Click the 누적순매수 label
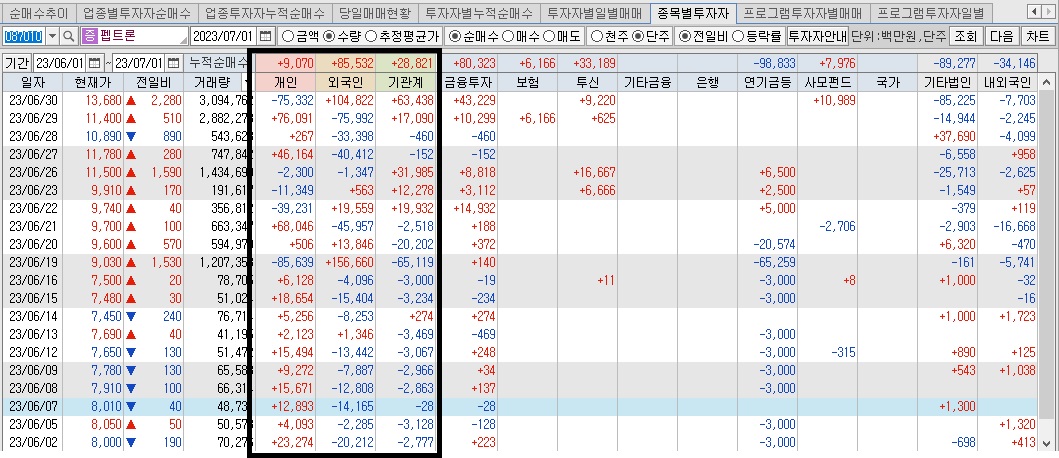Viewport: 1059px width, 458px height. (219, 63)
